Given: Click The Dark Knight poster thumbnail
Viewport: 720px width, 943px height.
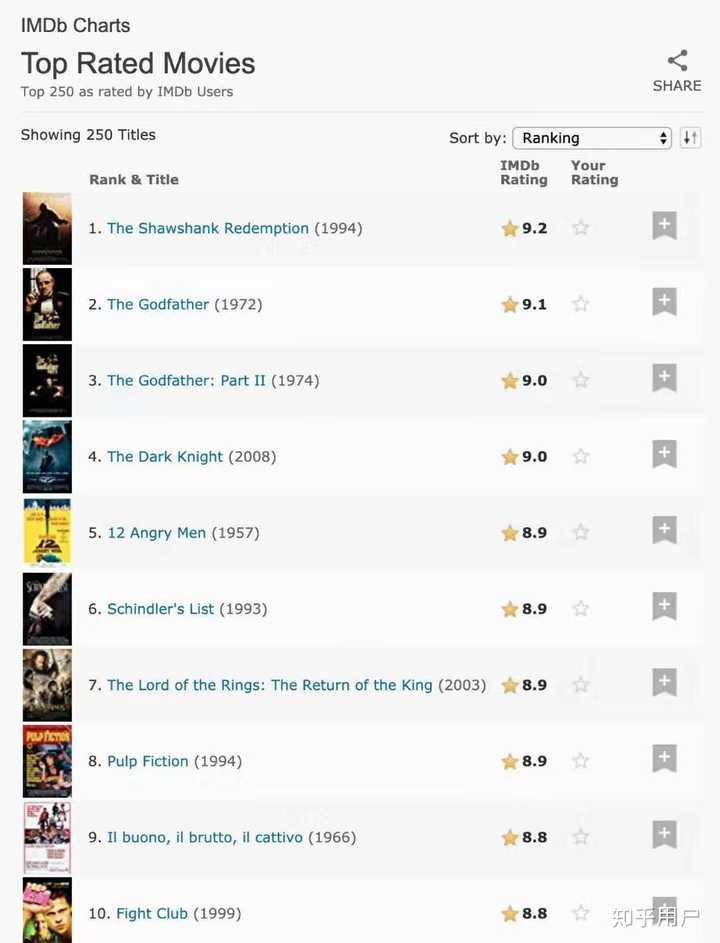Looking at the screenshot, I should coord(47,456).
